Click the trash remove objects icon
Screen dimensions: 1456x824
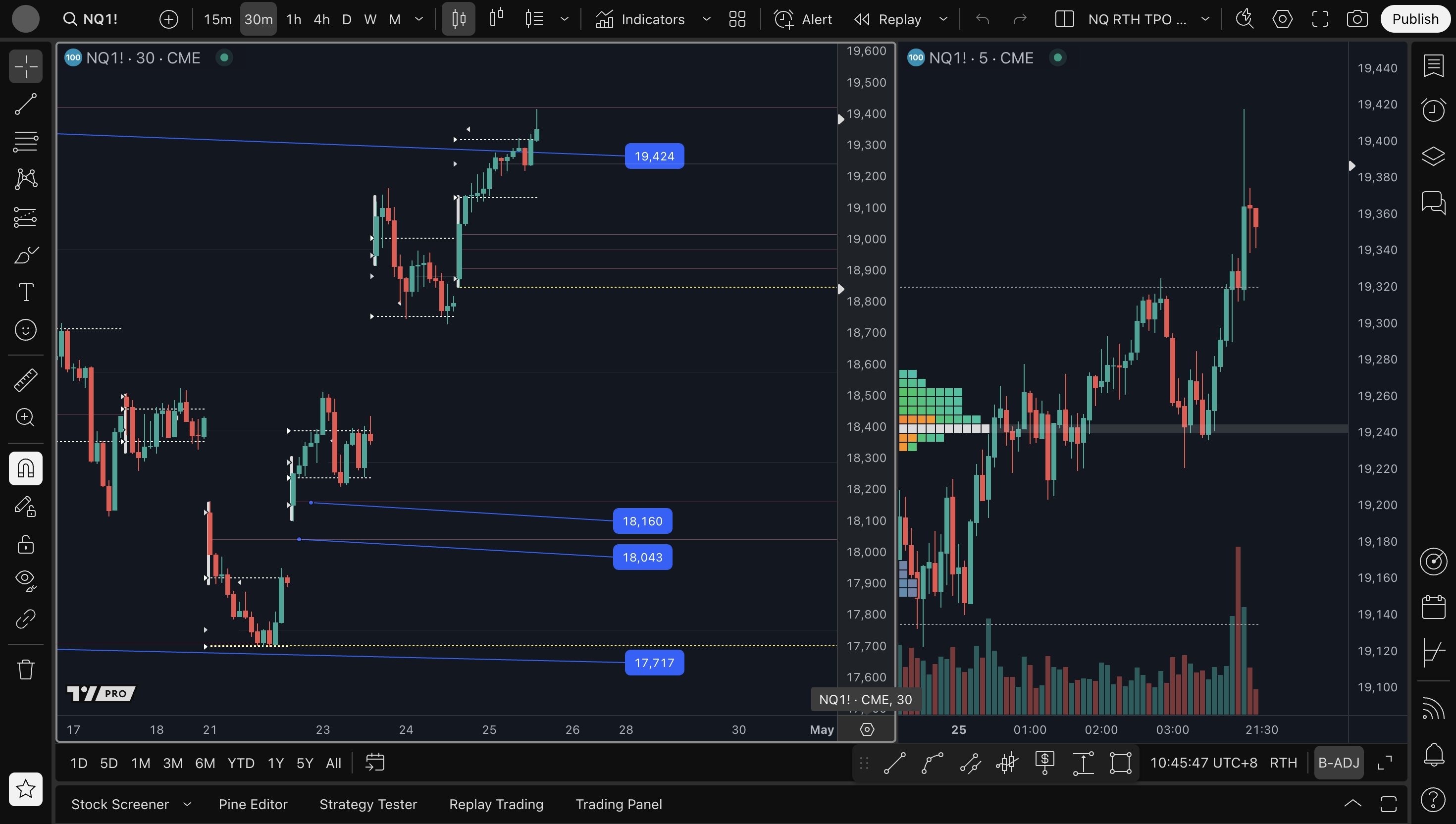coord(25,669)
